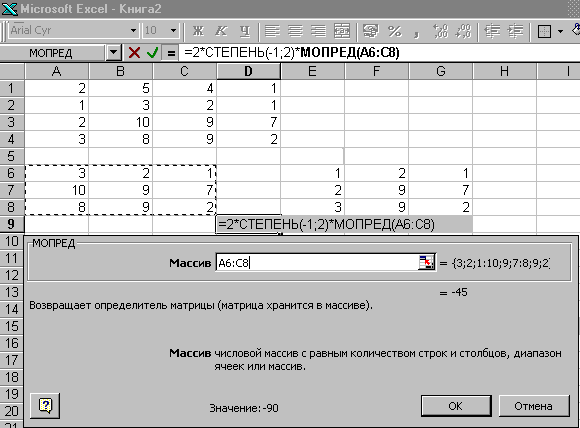This screenshot has height=428, width=580.
Task: Click the equals edit formula button
Action: click(171, 53)
